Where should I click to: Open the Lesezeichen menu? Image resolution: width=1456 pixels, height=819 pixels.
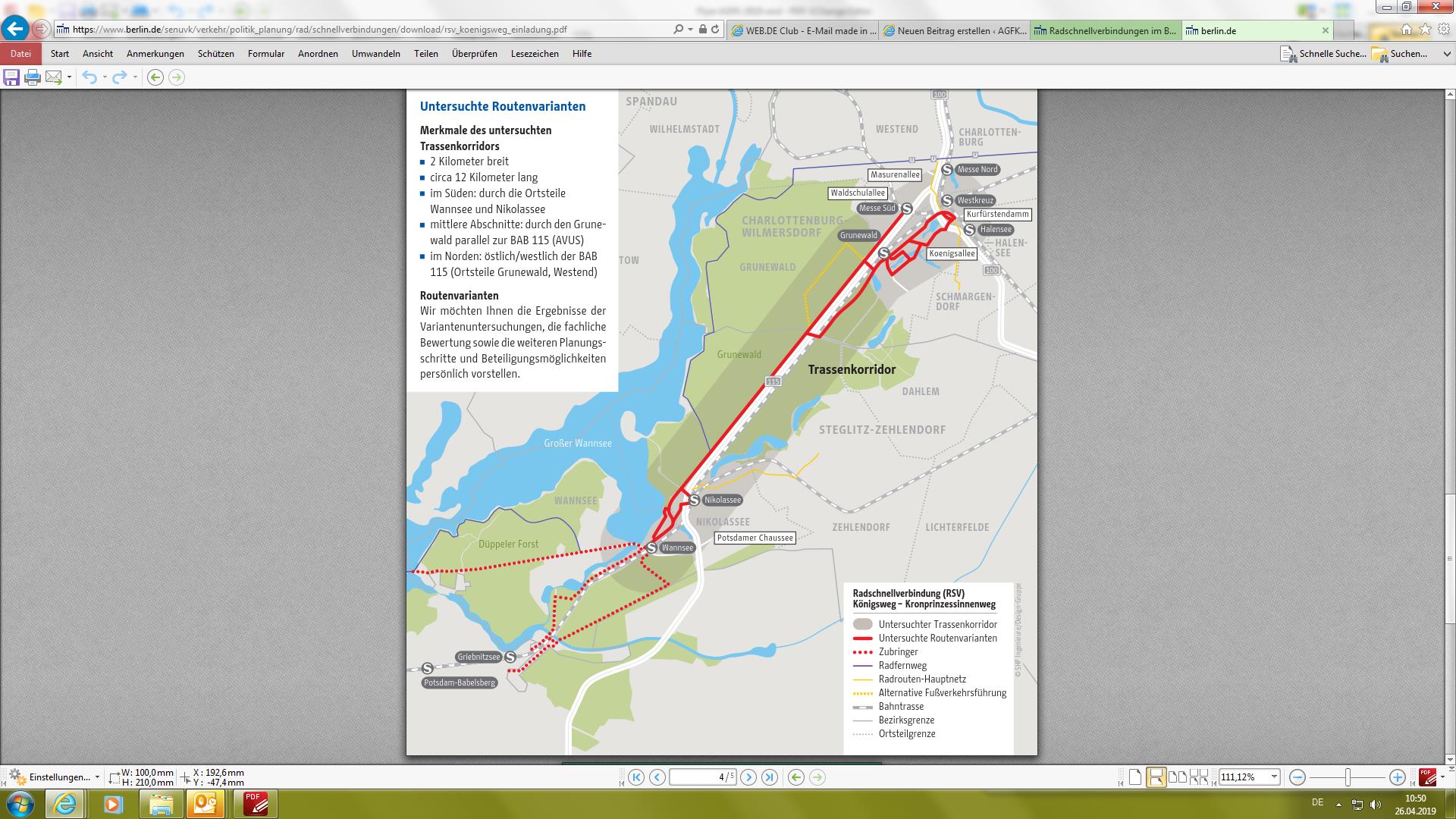535,54
